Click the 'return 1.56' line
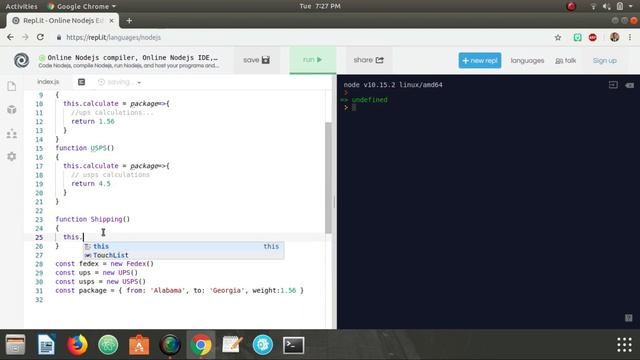Screen dimensions: 640x360 (93, 121)
